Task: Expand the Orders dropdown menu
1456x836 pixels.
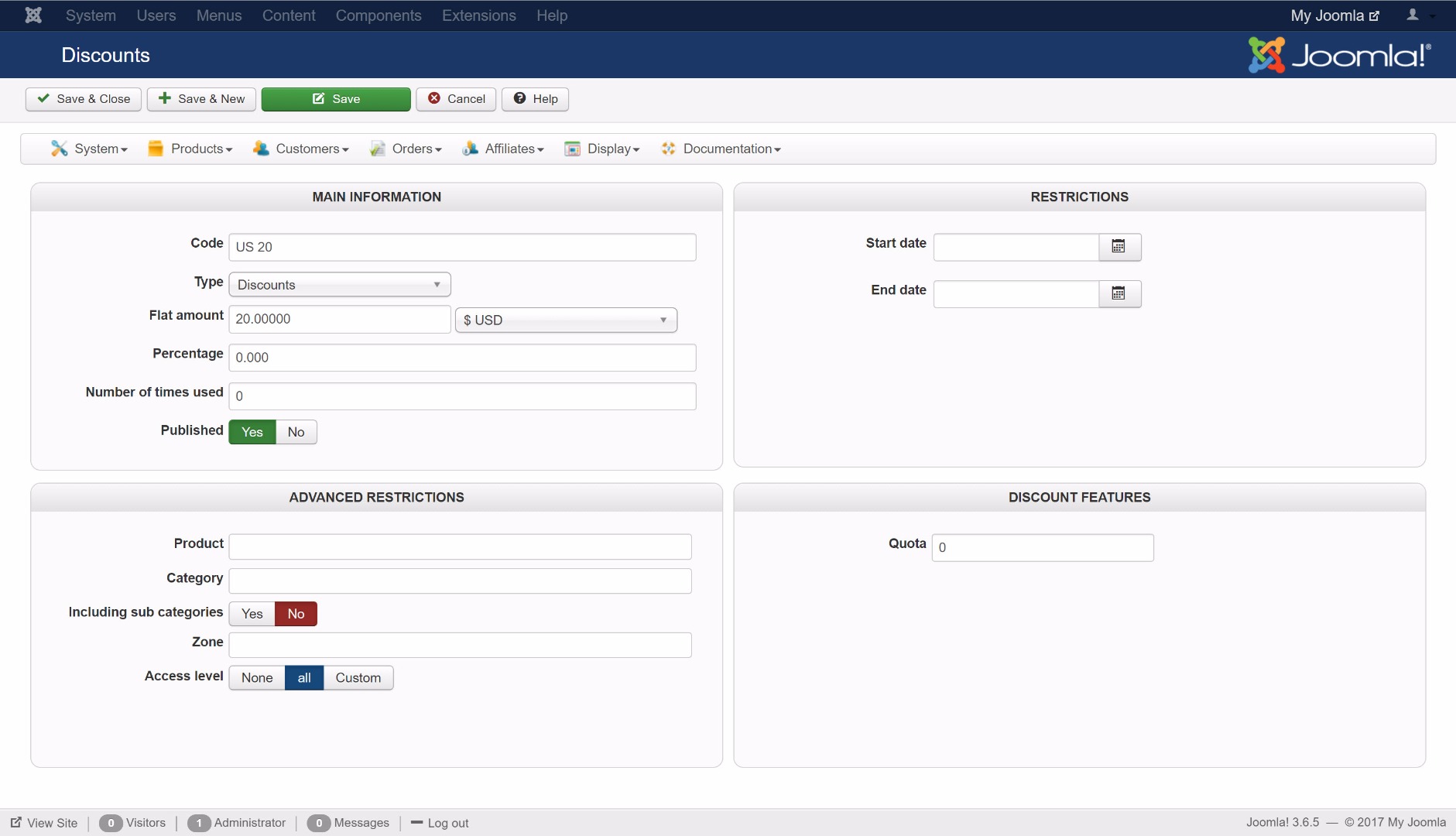Action: 406,149
